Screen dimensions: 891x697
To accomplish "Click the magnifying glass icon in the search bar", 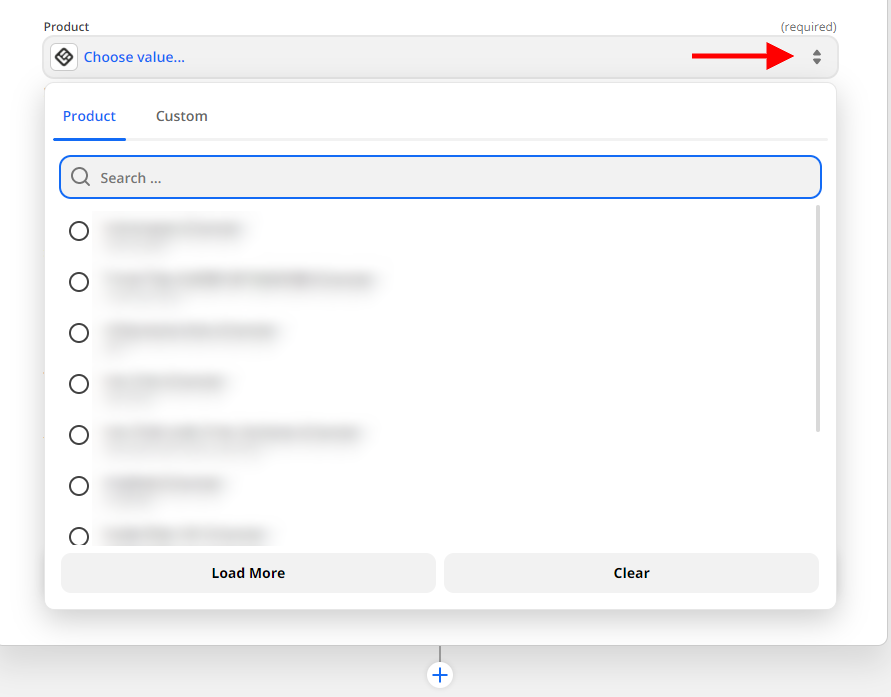I will coord(80,177).
